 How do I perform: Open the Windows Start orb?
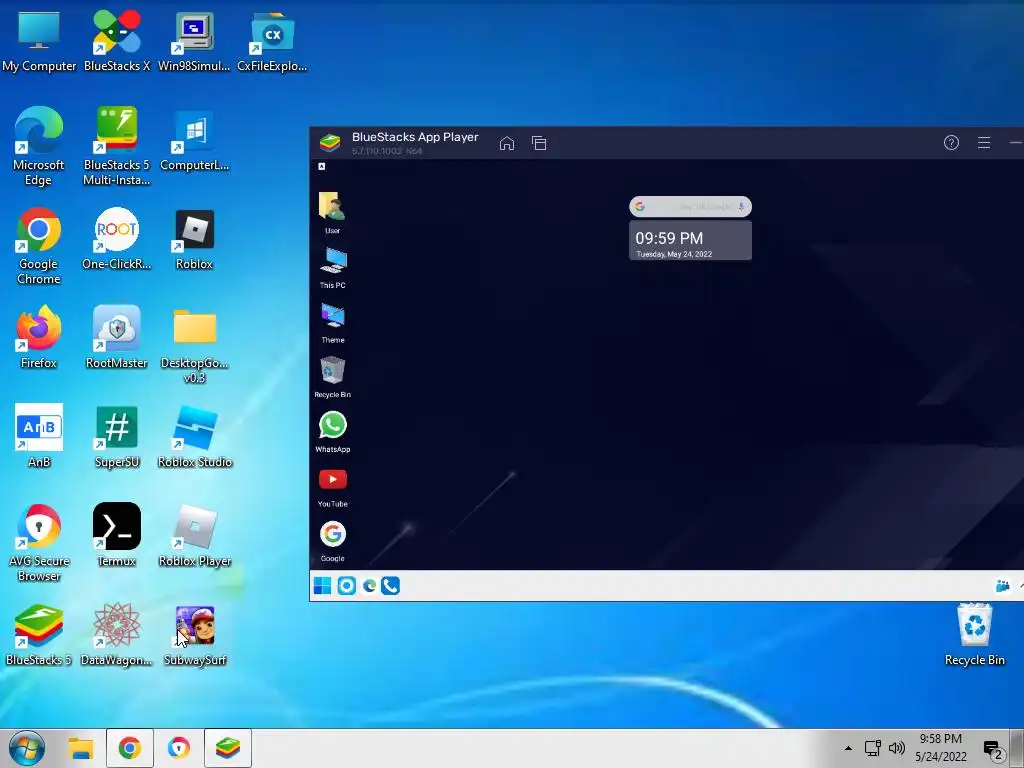[27, 748]
